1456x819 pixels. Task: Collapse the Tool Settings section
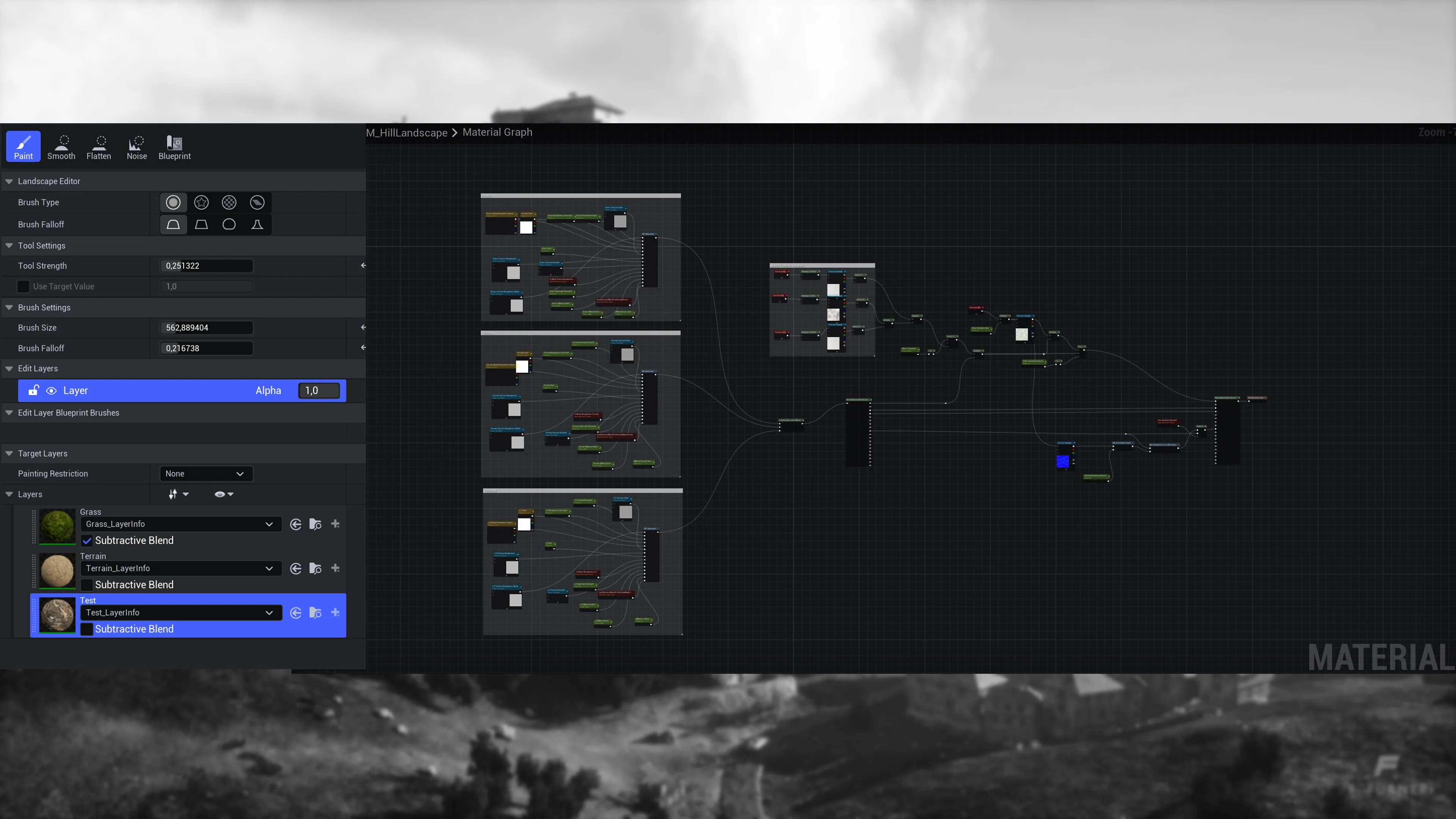[9, 245]
